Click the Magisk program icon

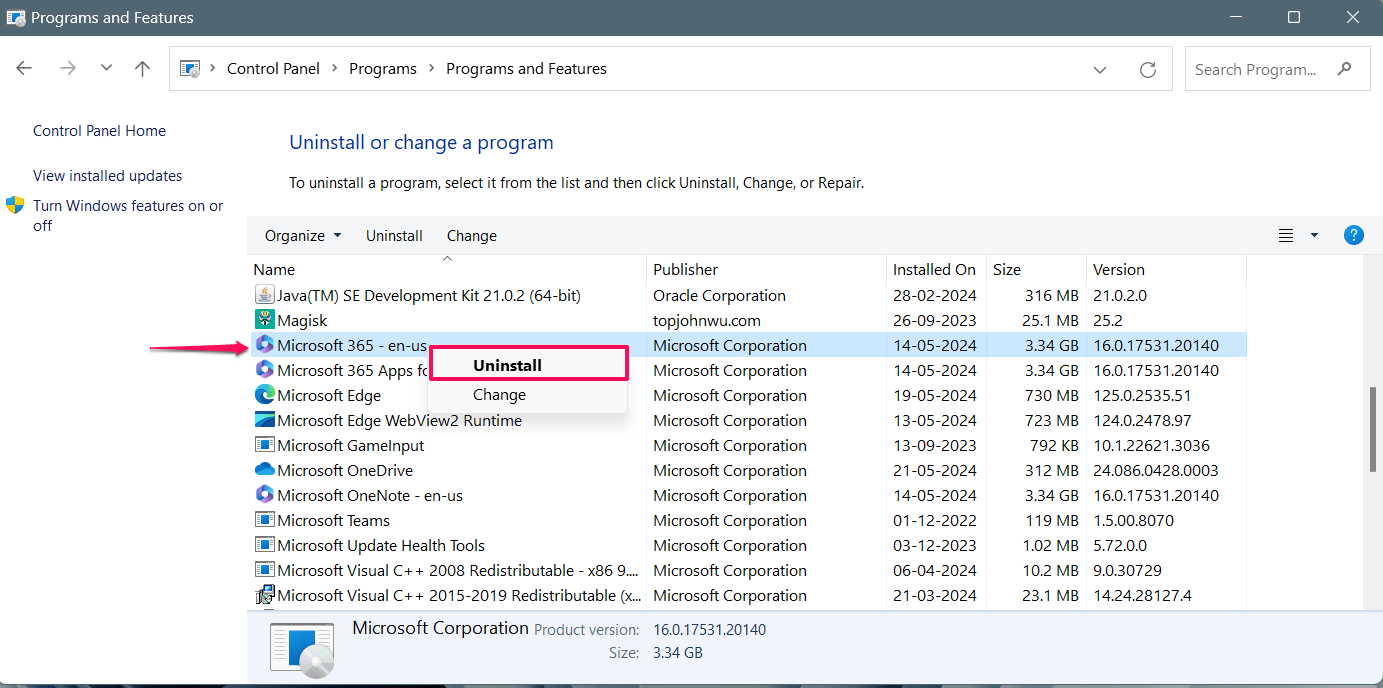pos(265,320)
